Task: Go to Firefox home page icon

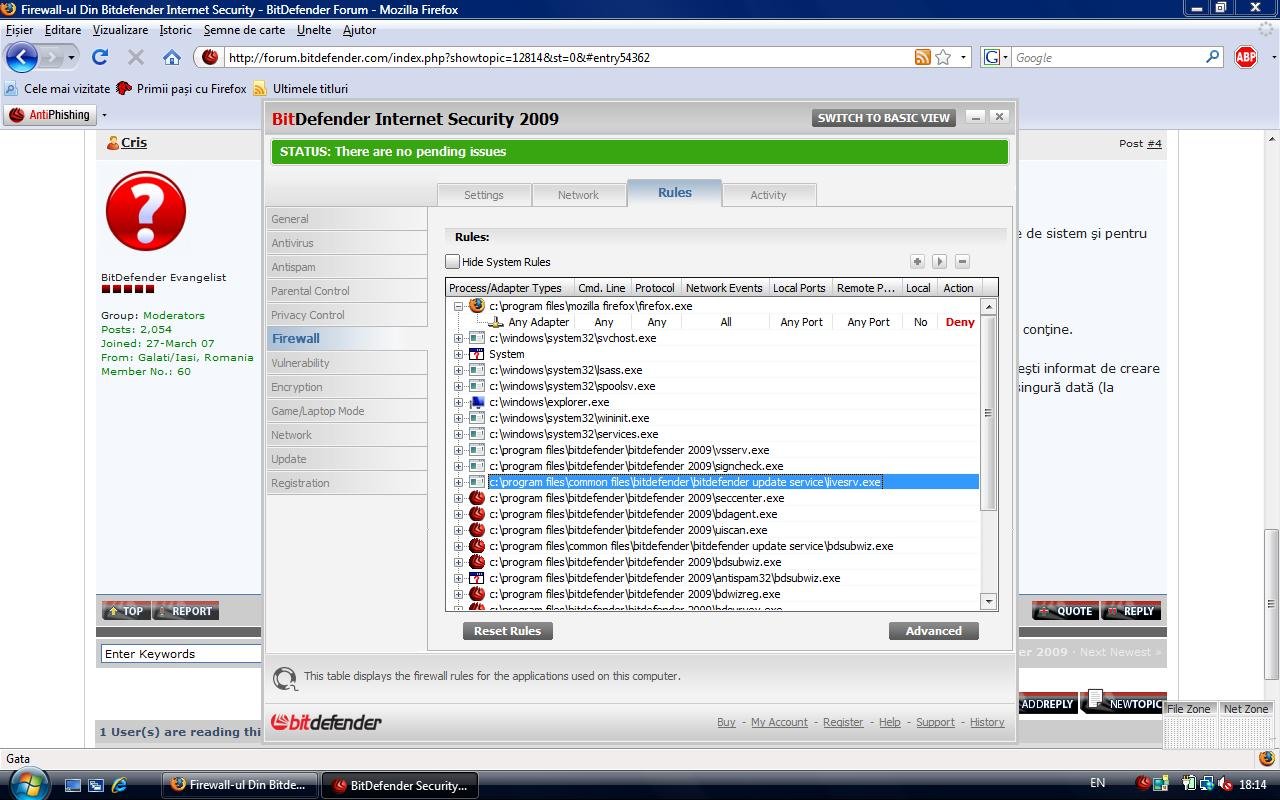Action: 172,57
